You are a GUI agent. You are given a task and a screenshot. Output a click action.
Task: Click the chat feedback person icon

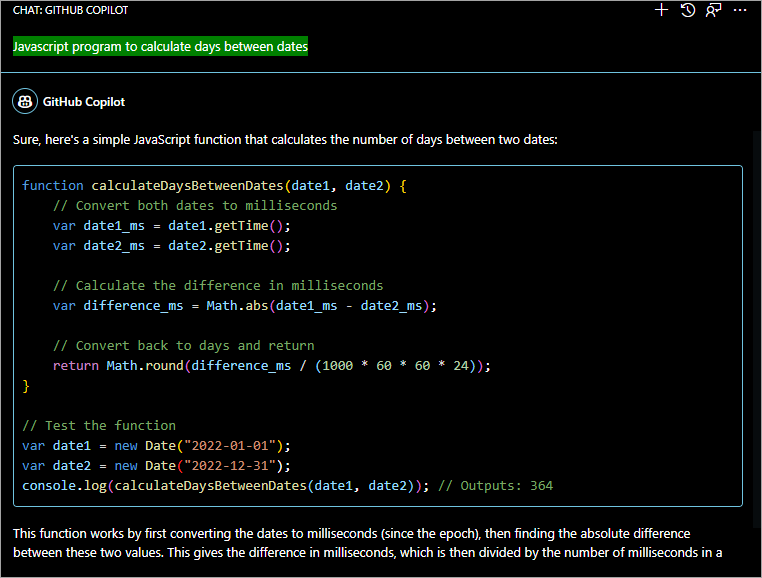(713, 10)
